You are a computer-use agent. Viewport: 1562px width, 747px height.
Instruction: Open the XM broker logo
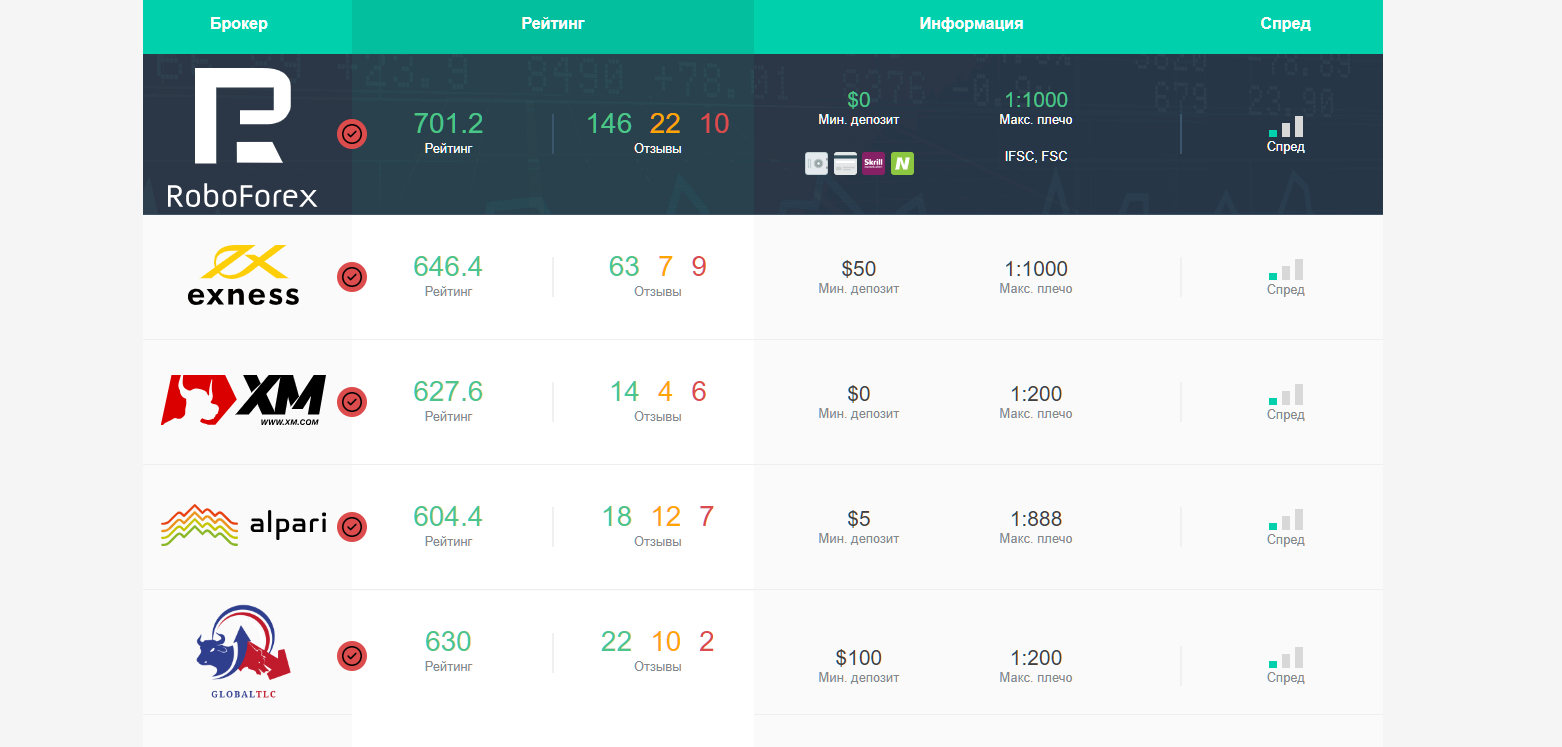[x=244, y=400]
